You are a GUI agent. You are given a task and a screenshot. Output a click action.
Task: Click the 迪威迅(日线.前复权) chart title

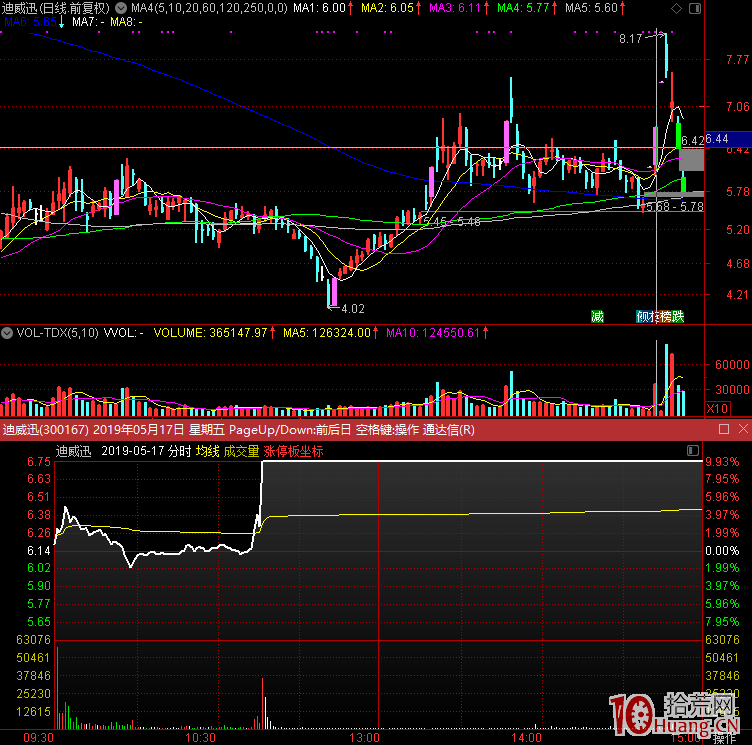(56, 8)
